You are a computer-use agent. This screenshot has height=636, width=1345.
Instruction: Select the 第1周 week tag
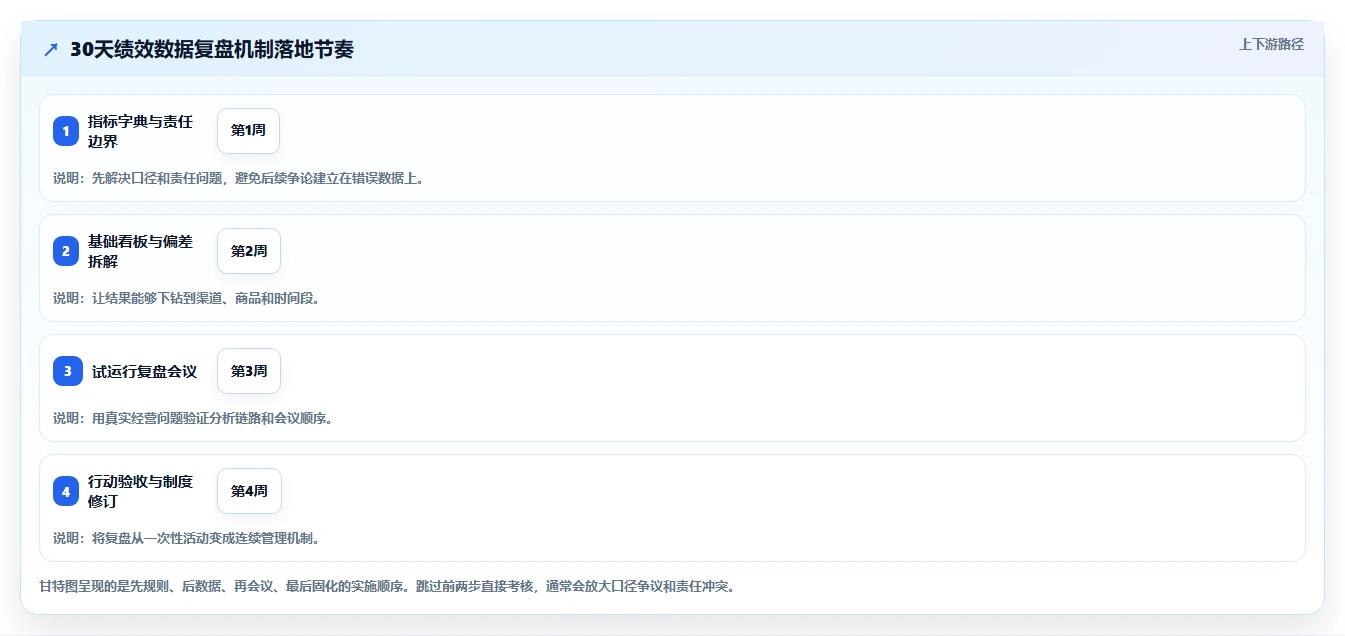tap(248, 131)
